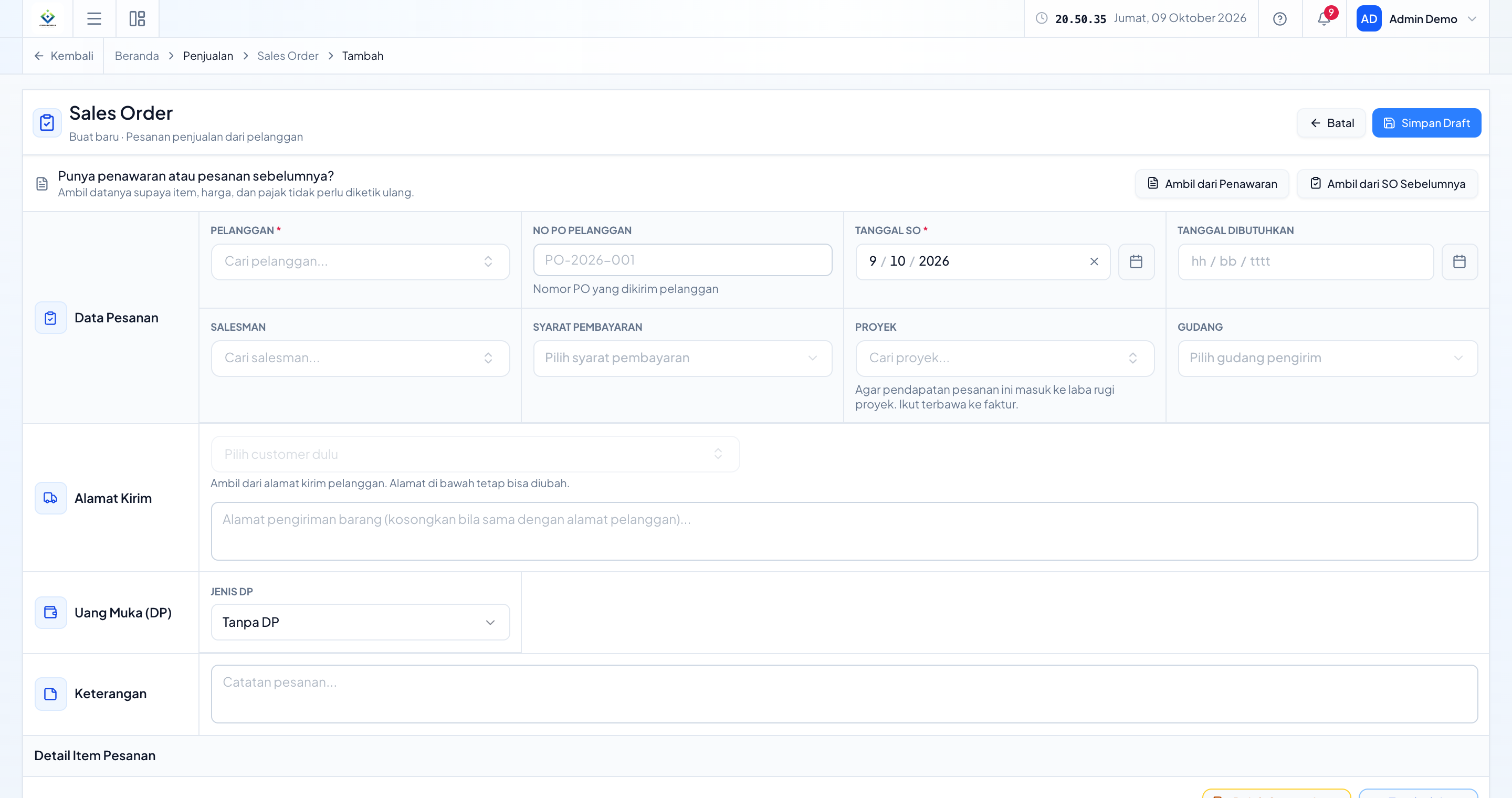The width and height of the screenshot is (1512, 798).
Task: Click the Data Pesanan section icon
Action: coord(50,318)
